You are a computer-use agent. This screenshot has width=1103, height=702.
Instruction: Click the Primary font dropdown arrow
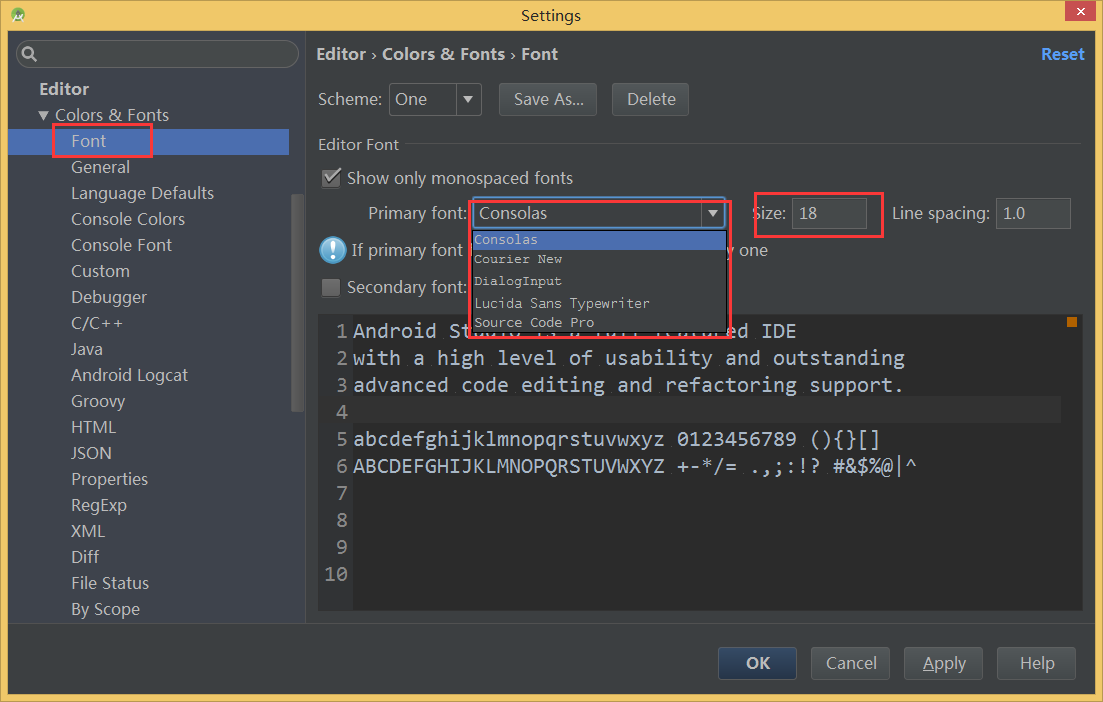click(713, 213)
